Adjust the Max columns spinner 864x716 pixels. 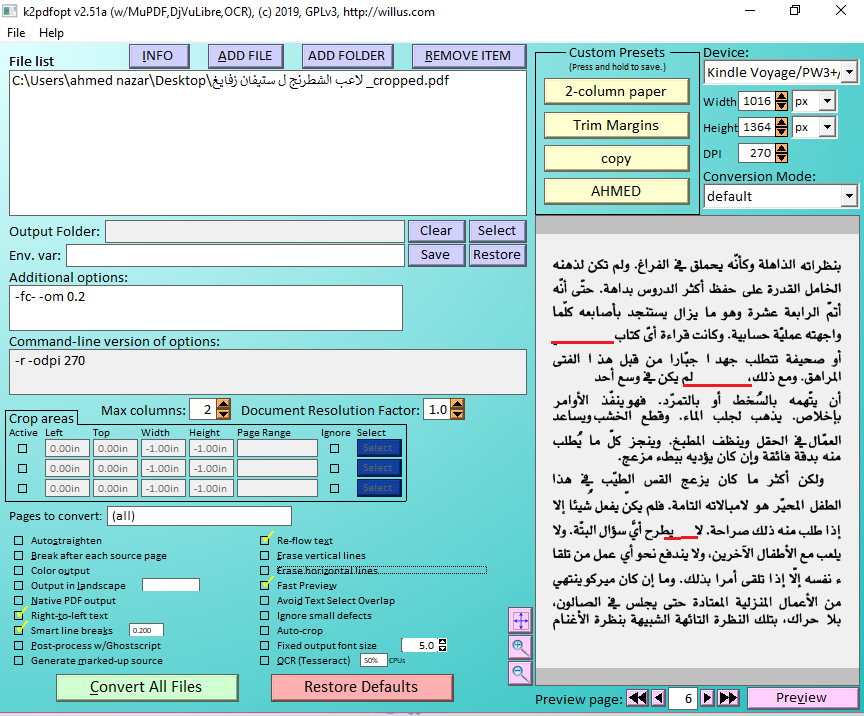[223, 409]
